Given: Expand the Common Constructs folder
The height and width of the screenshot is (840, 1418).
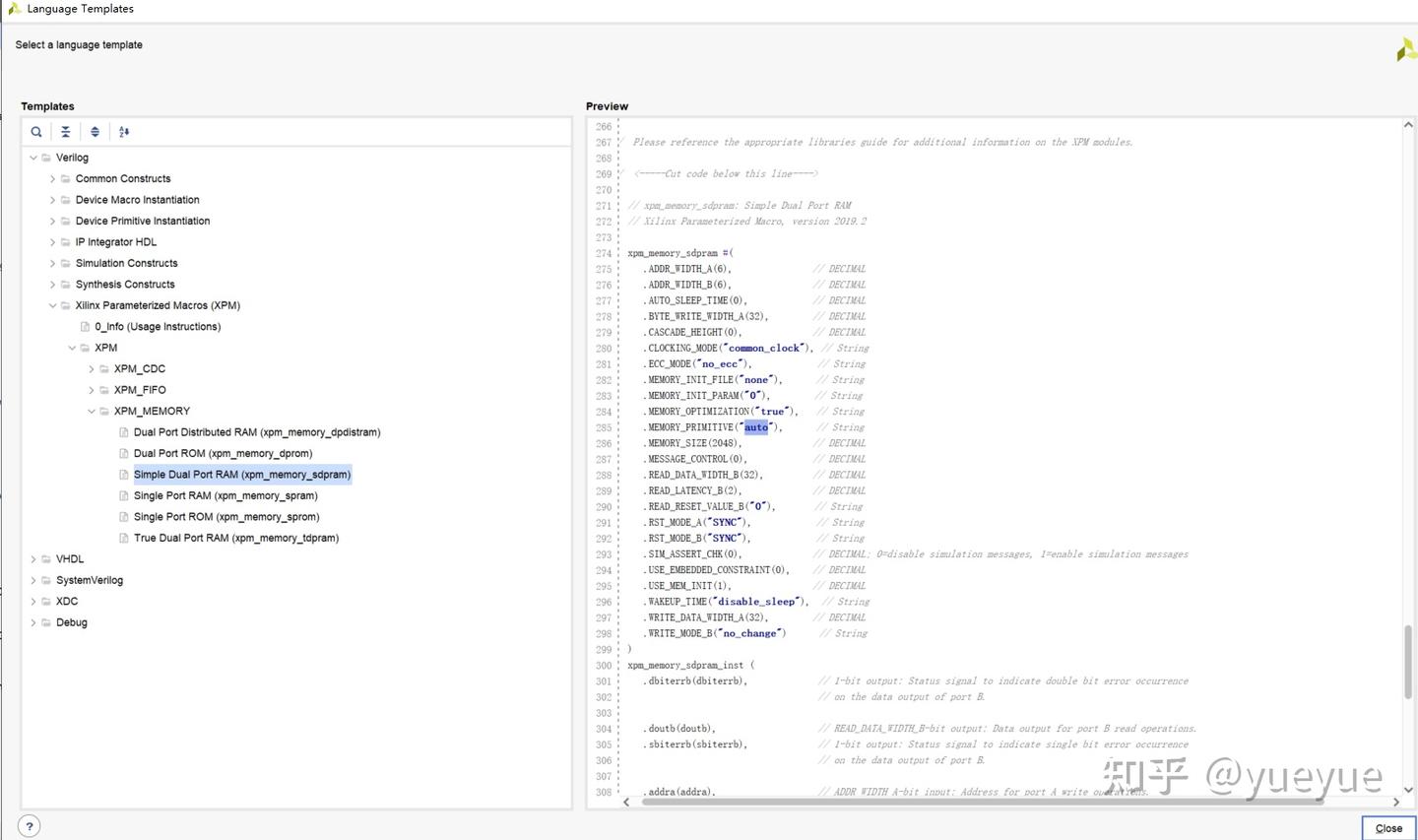Looking at the screenshot, I should coord(52,179).
